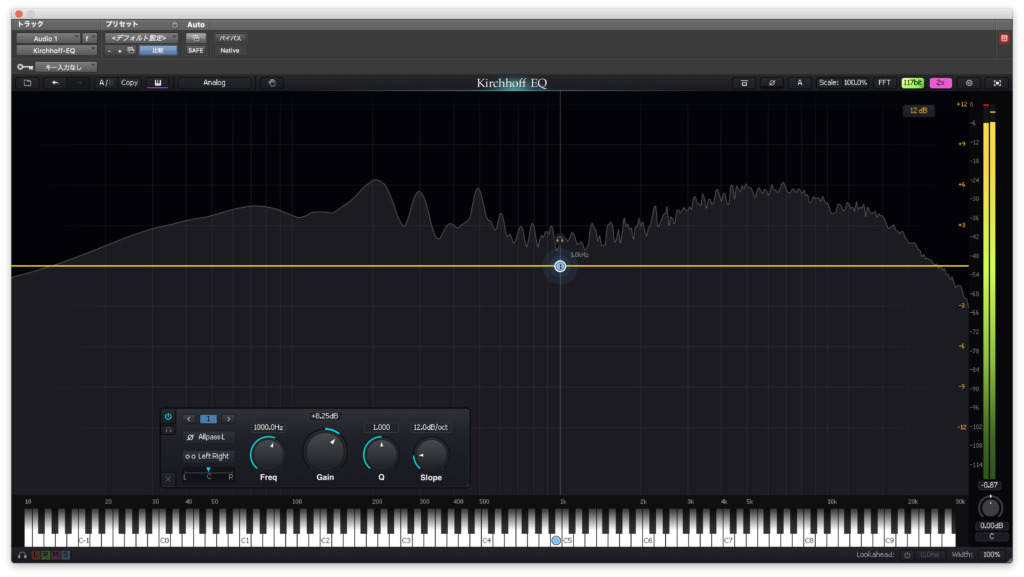Toggle the A/B comparison switch
Screen dimensions: 1024x577
pyautogui.click(x=104, y=83)
